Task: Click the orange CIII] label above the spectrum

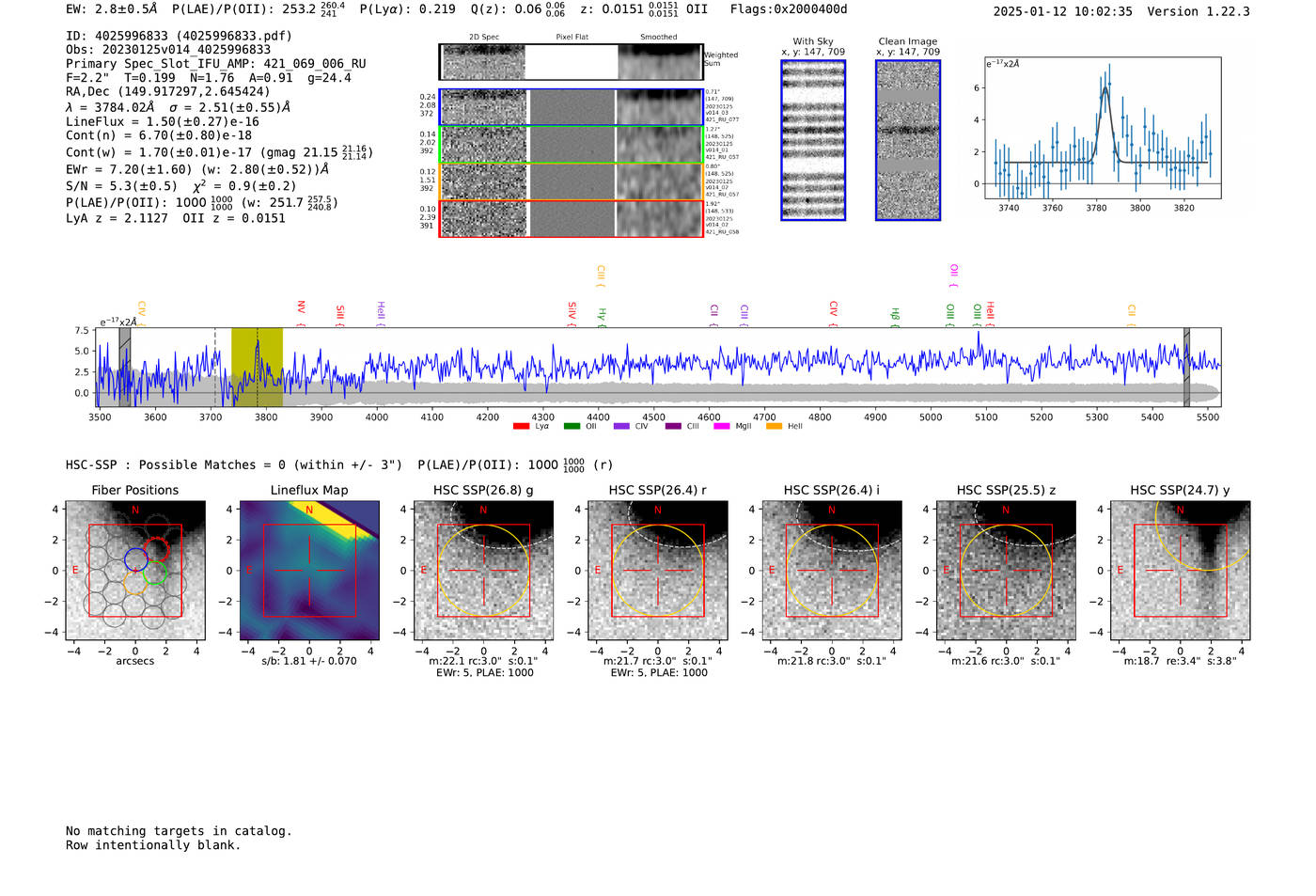Action: coord(600,275)
